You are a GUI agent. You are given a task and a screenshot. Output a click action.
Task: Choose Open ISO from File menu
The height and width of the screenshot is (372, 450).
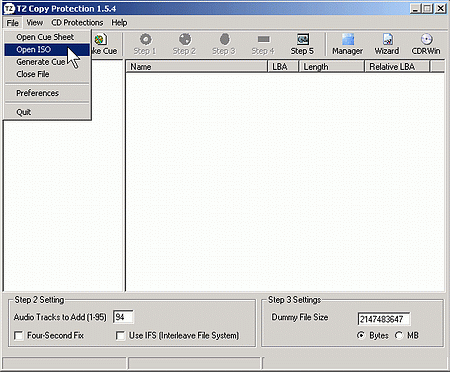[47, 50]
